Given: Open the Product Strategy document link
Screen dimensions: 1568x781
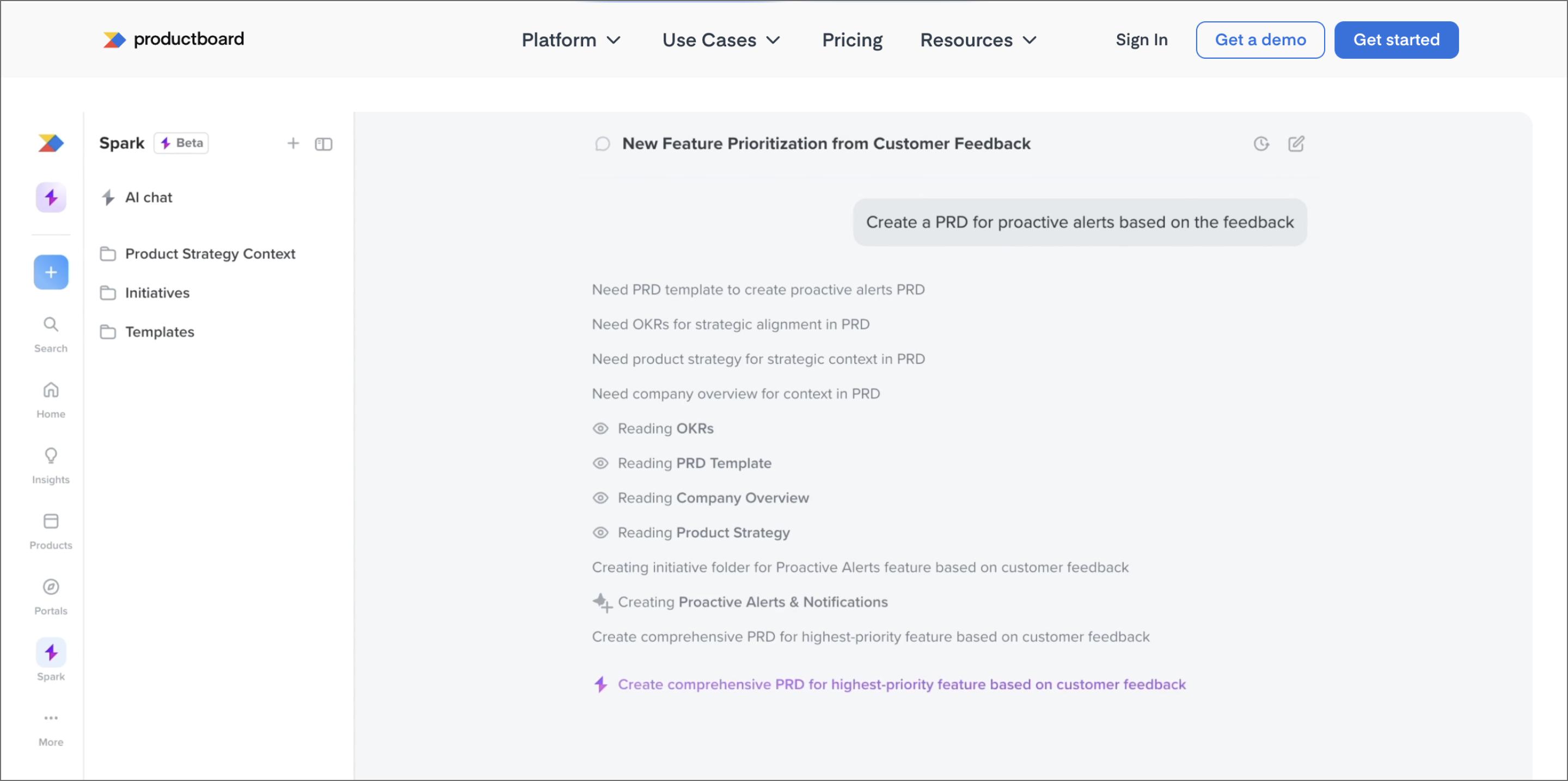Looking at the screenshot, I should coord(733,533).
